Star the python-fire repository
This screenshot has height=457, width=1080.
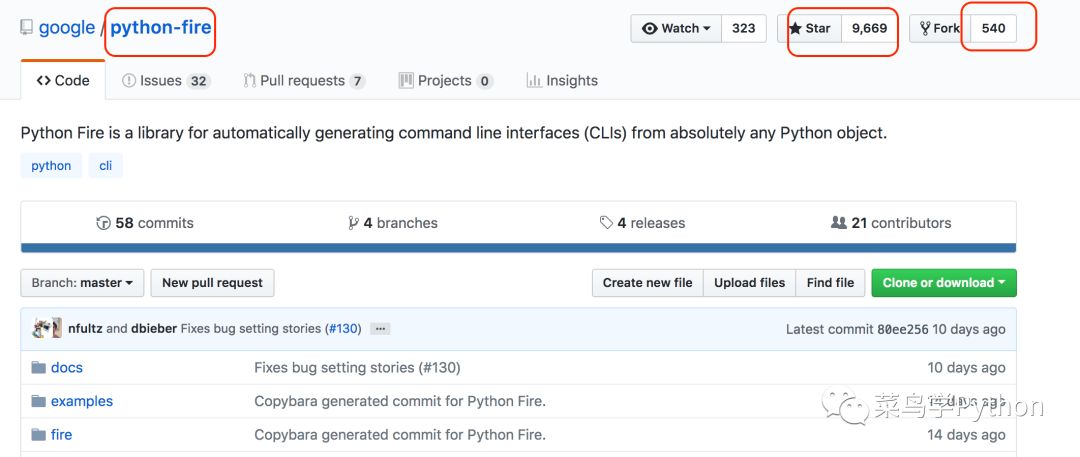point(810,28)
